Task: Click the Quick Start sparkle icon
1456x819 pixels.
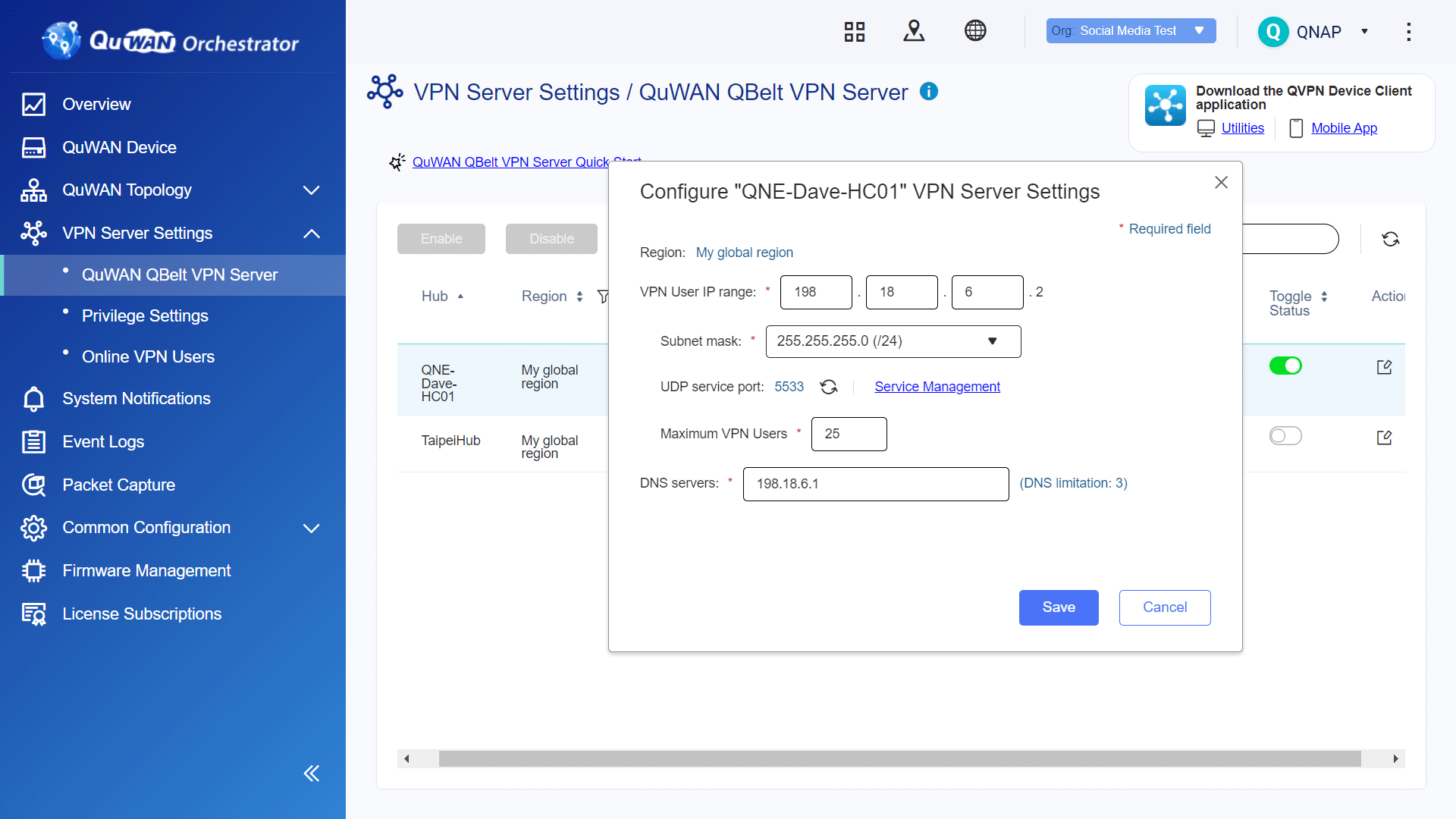Action: [x=397, y=162]
